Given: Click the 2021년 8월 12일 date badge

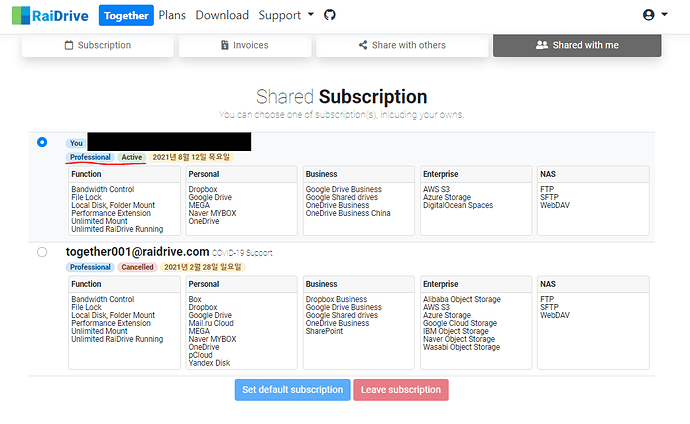Looking at the screenshot, I should click(x=191, y=157).
